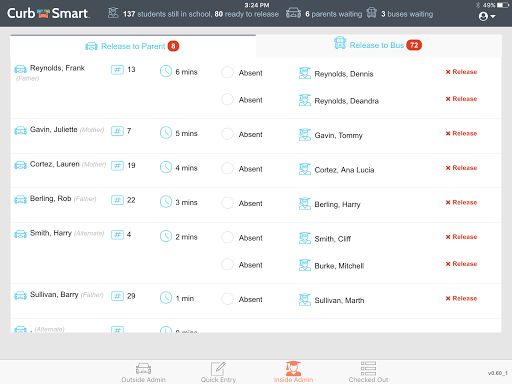Click car icon beside Gavin, Juliette

point(20,131)
